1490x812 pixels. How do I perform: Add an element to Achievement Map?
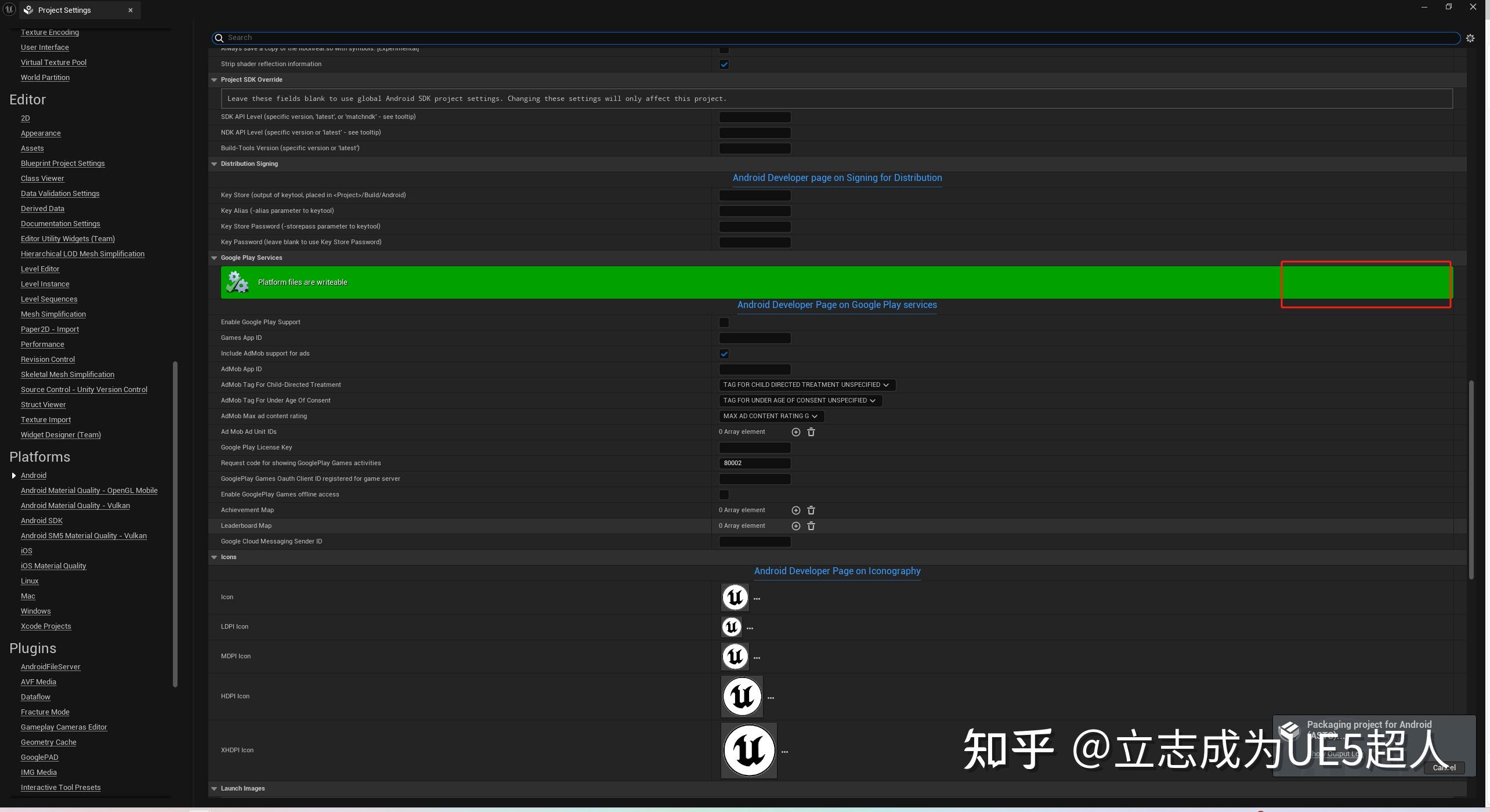(795, 510)
